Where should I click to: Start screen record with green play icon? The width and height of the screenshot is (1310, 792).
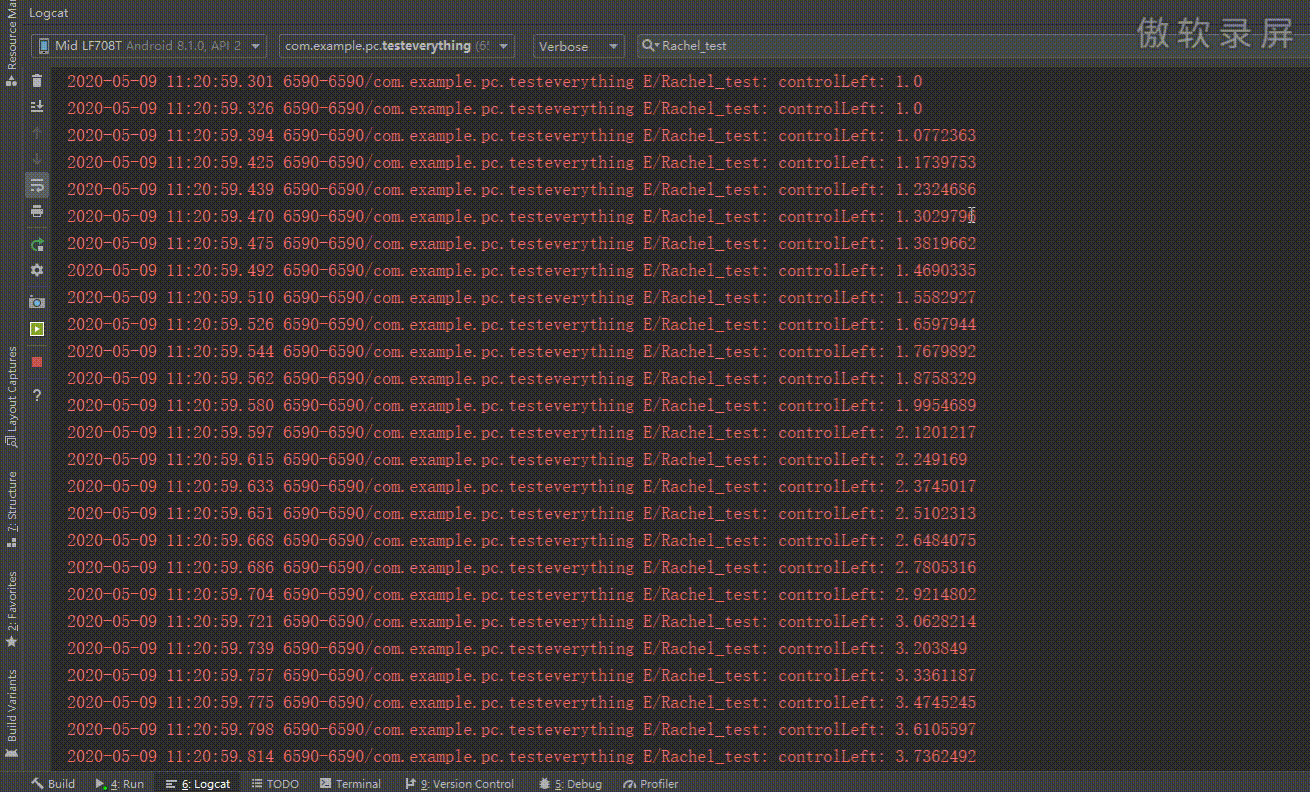point(37,329)
